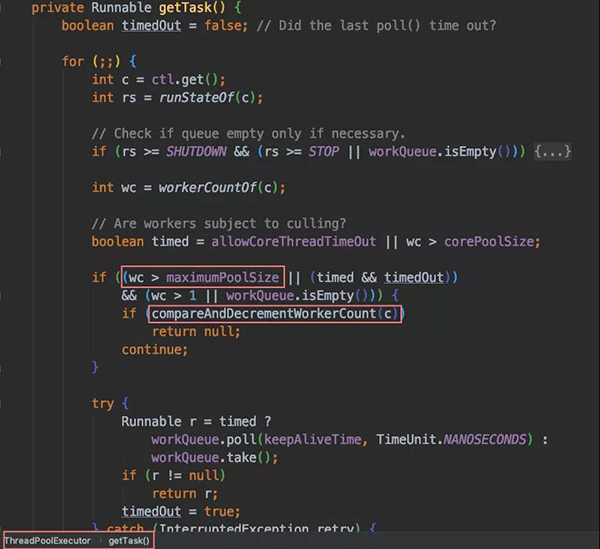600x549 pixels.
Task: Click the maximumPoolSize field reference
Action: coord(222,277)
